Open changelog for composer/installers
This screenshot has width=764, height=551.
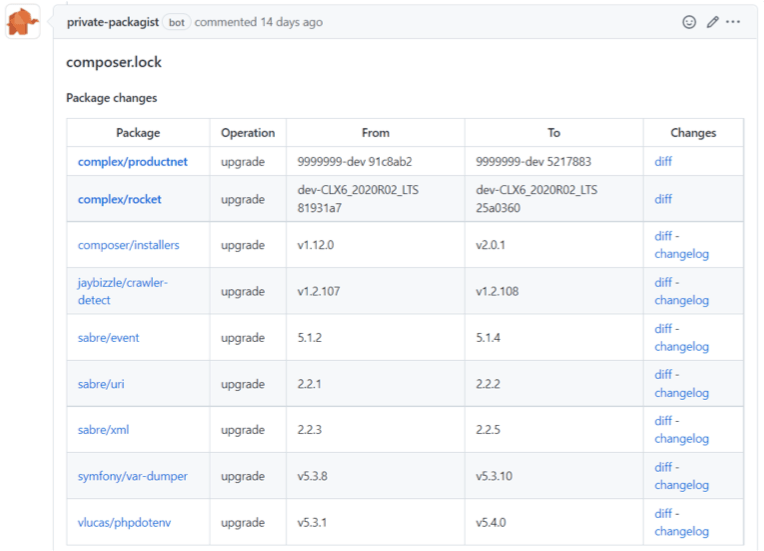click(682, 254)
